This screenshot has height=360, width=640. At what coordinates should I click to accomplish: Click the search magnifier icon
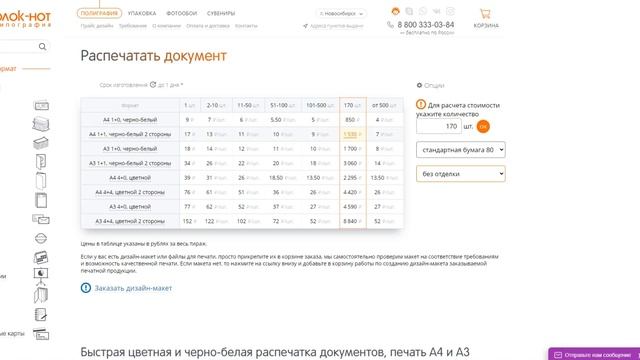[x=42, y=47]
